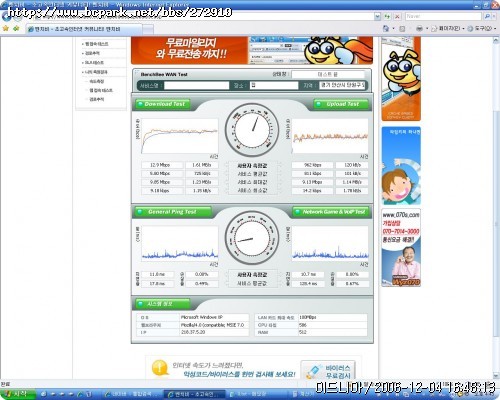Click first sidebar menu link
500x400 pixels.
[x=96, y=44]
